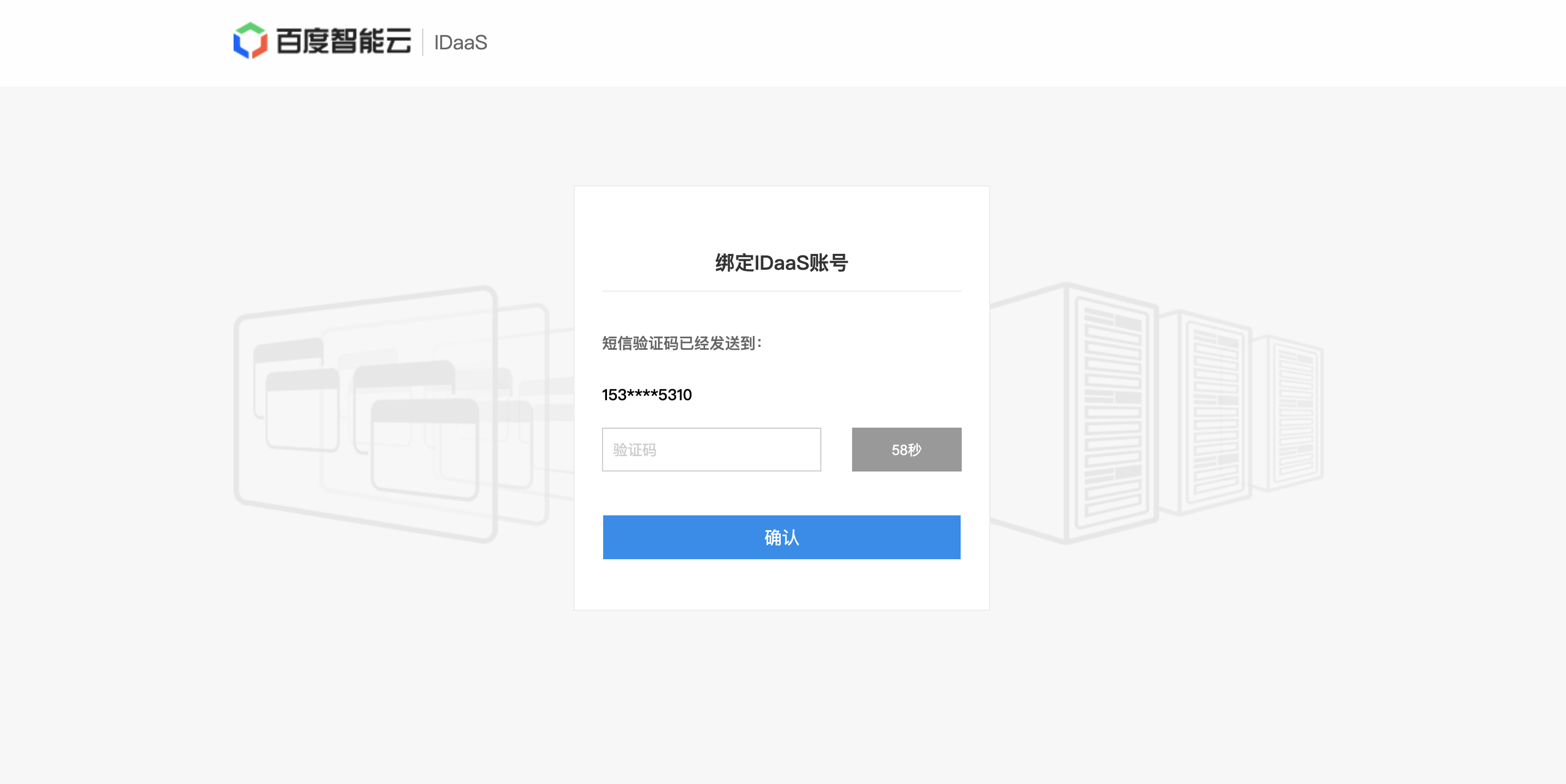1566x784 pixels.
Task: Click the masked phone number 153****5310
Action: pyautogui.click(x=647, y=395)
